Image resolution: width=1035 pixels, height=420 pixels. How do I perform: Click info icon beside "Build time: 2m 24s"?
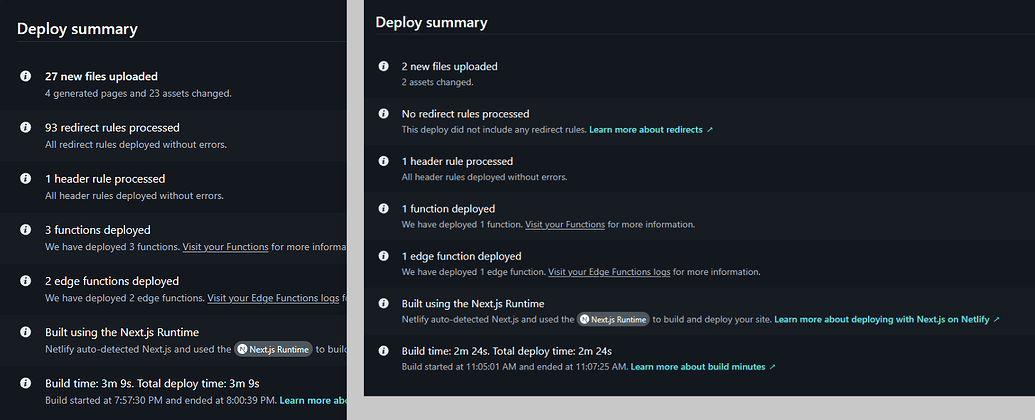(383, 351)
